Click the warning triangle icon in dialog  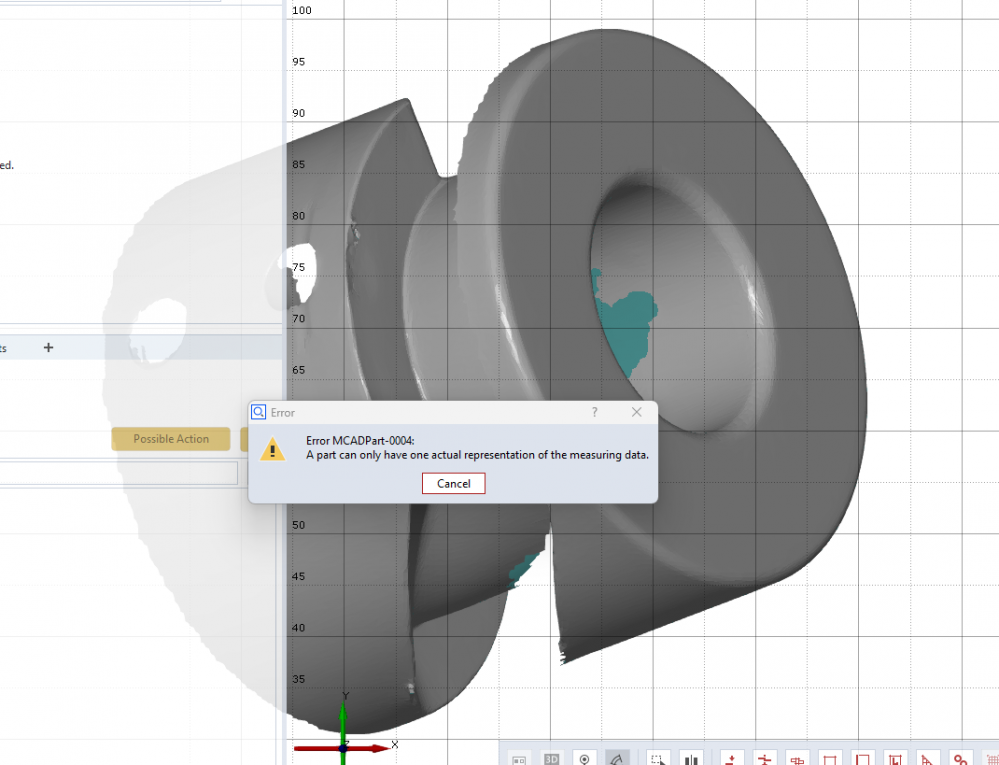(x=272, y=450)
